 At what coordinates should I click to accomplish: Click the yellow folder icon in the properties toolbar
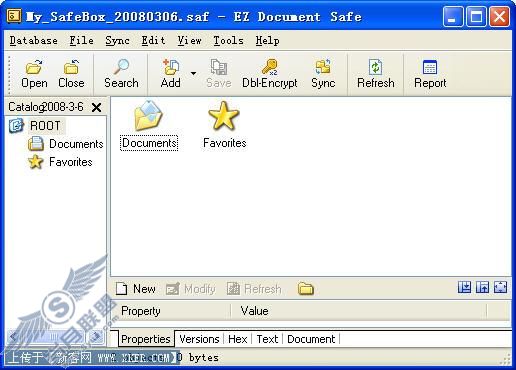[306, 288]
